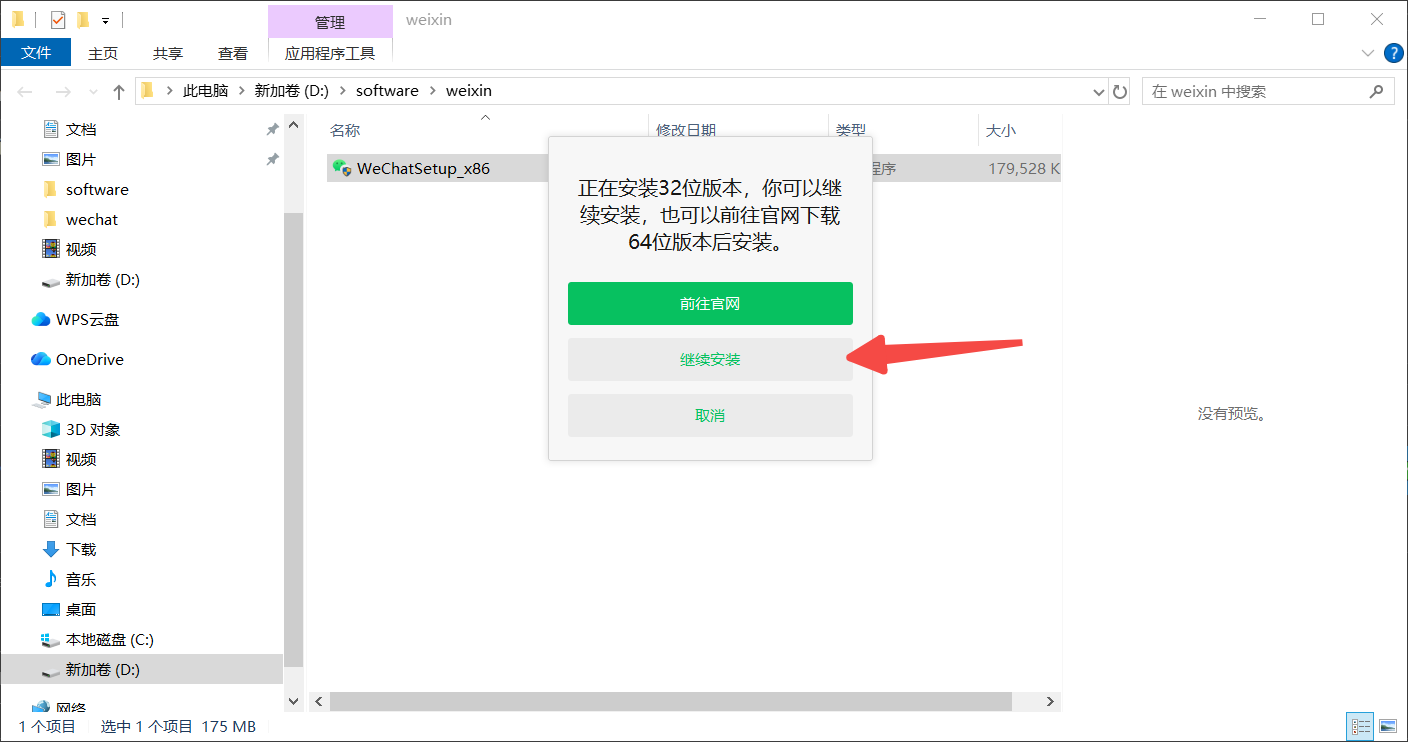
Task: Click the wechat folder icon in sidebar
Action: click(x=51, y=220)
